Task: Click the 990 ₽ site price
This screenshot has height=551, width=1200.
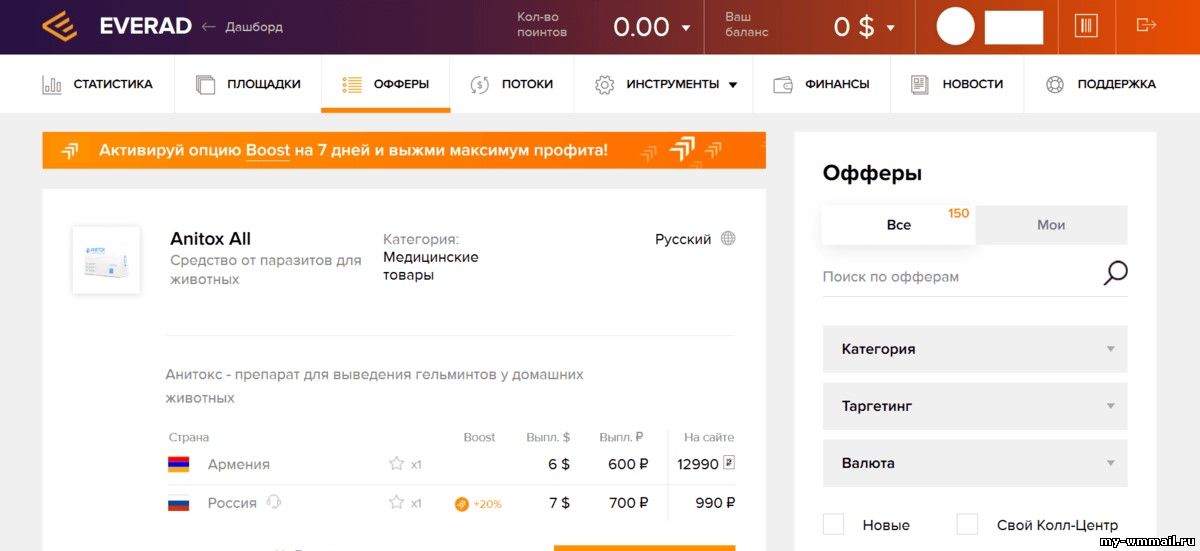Action: tap(715, 503)
